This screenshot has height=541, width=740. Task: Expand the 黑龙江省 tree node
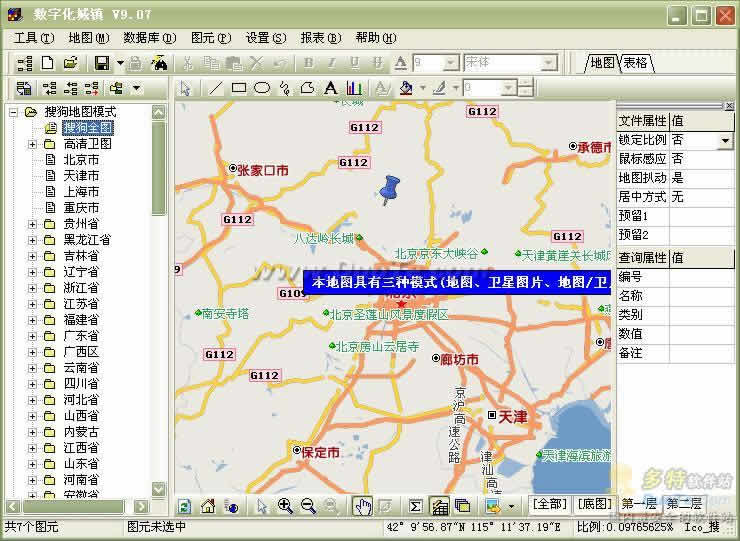(x=32, y=240)
